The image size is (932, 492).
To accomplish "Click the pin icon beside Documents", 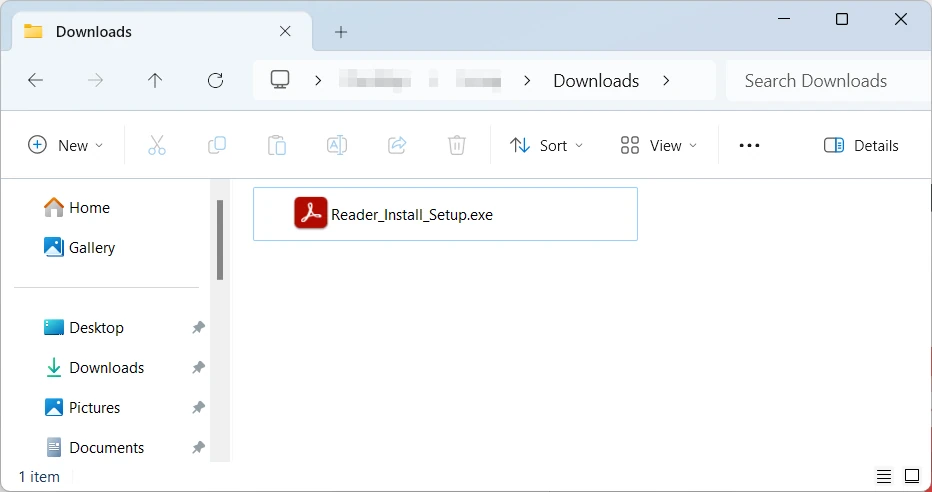I will [199, 447].
